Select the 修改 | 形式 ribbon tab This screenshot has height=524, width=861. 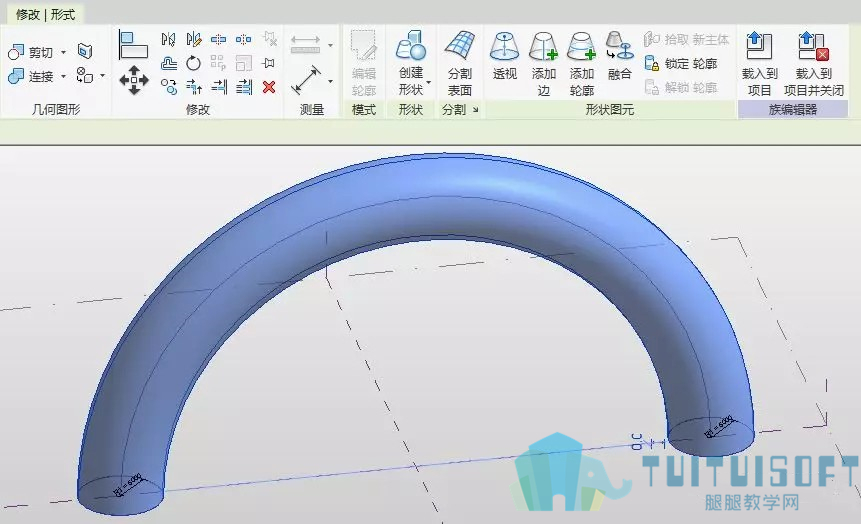click(45, 14)
